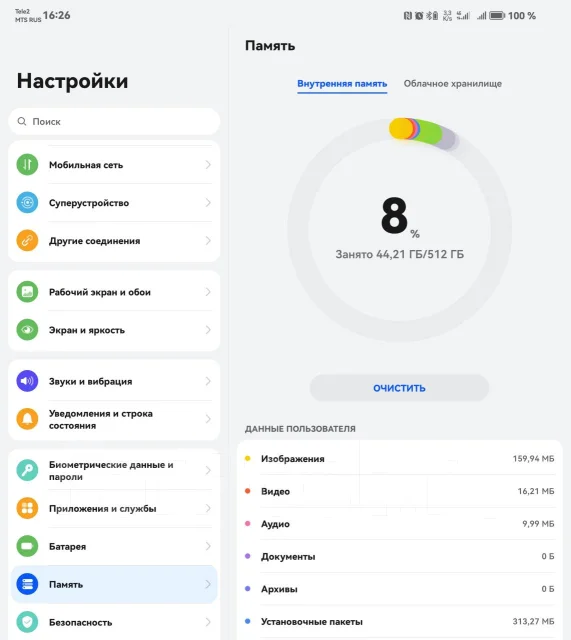Image resolution: width=571 pixels, height=640 pixels.
Task: Tap the 159,94 МБ images size value
Action: pos(533,458)
